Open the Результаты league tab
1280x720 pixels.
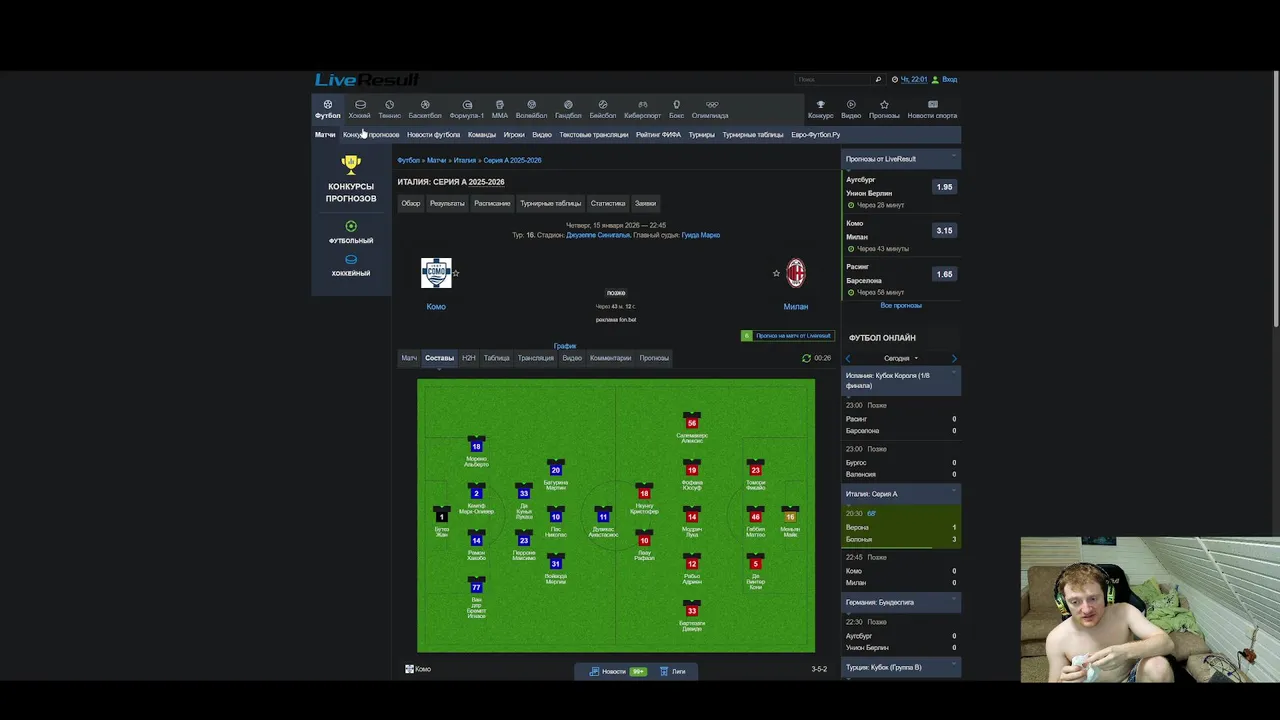point(447,203)
